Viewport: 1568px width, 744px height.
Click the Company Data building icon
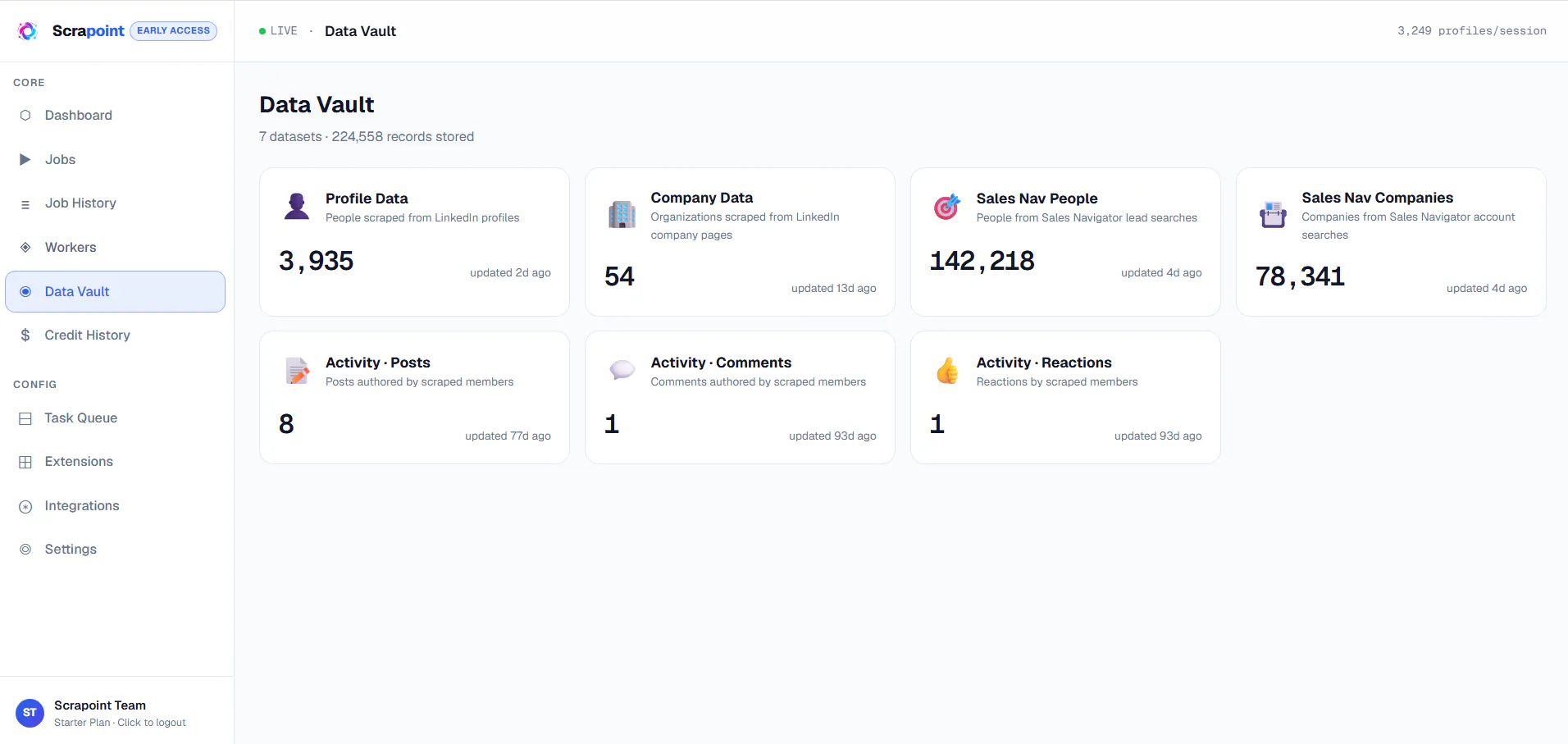click(x=622, y=214)
